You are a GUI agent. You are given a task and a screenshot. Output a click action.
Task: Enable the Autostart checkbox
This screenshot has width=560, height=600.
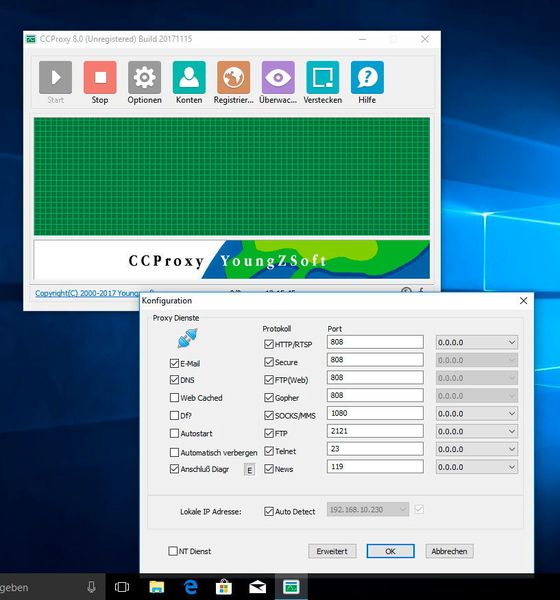click(x=174, y=433)
